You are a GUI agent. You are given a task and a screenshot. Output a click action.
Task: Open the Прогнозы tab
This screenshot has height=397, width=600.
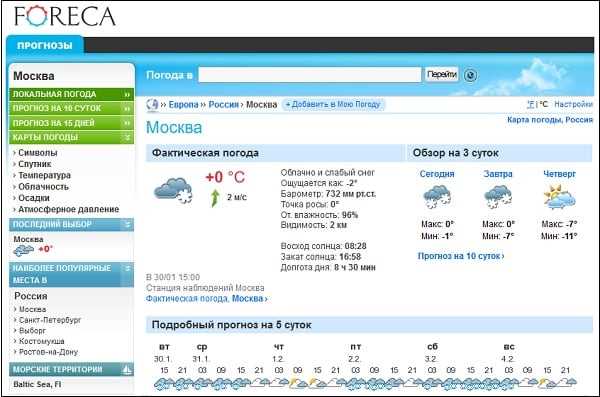pyautogui.click(x=45, y=45)
